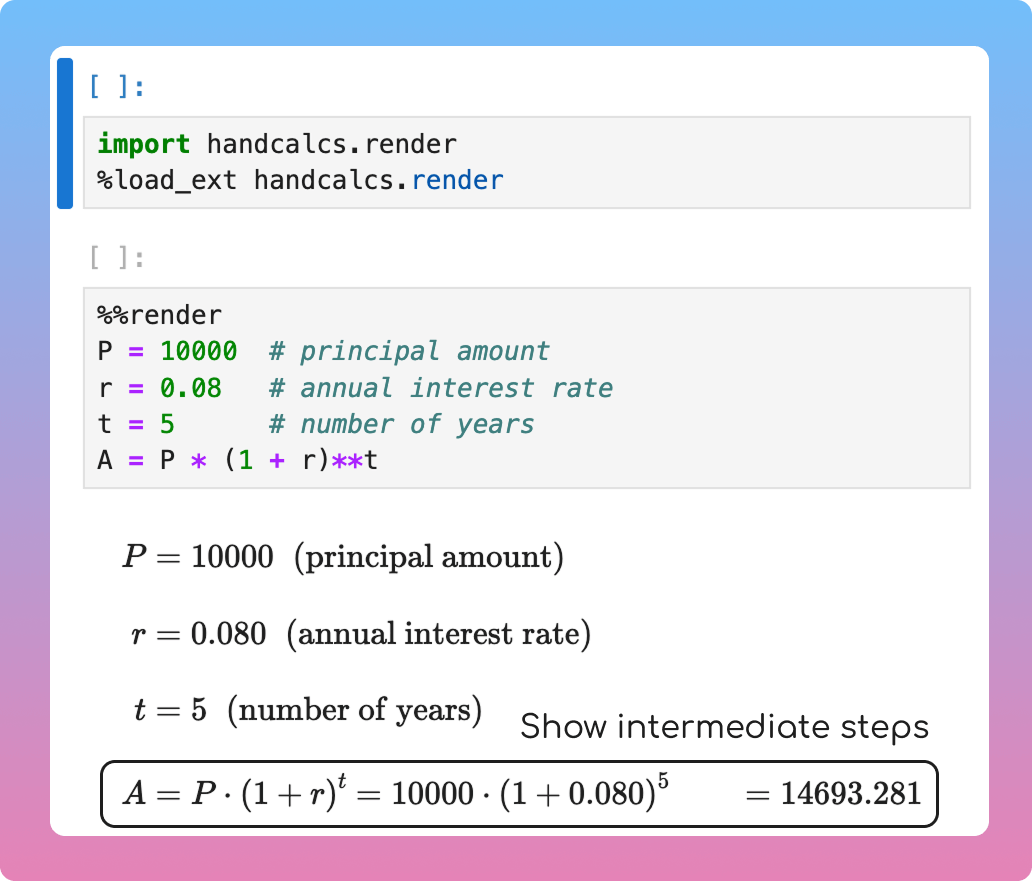Image resolution: width=1032 pixels, height=881 pixels.
Task: Click the '%%render' magic command line
Action: coord(159,316)
